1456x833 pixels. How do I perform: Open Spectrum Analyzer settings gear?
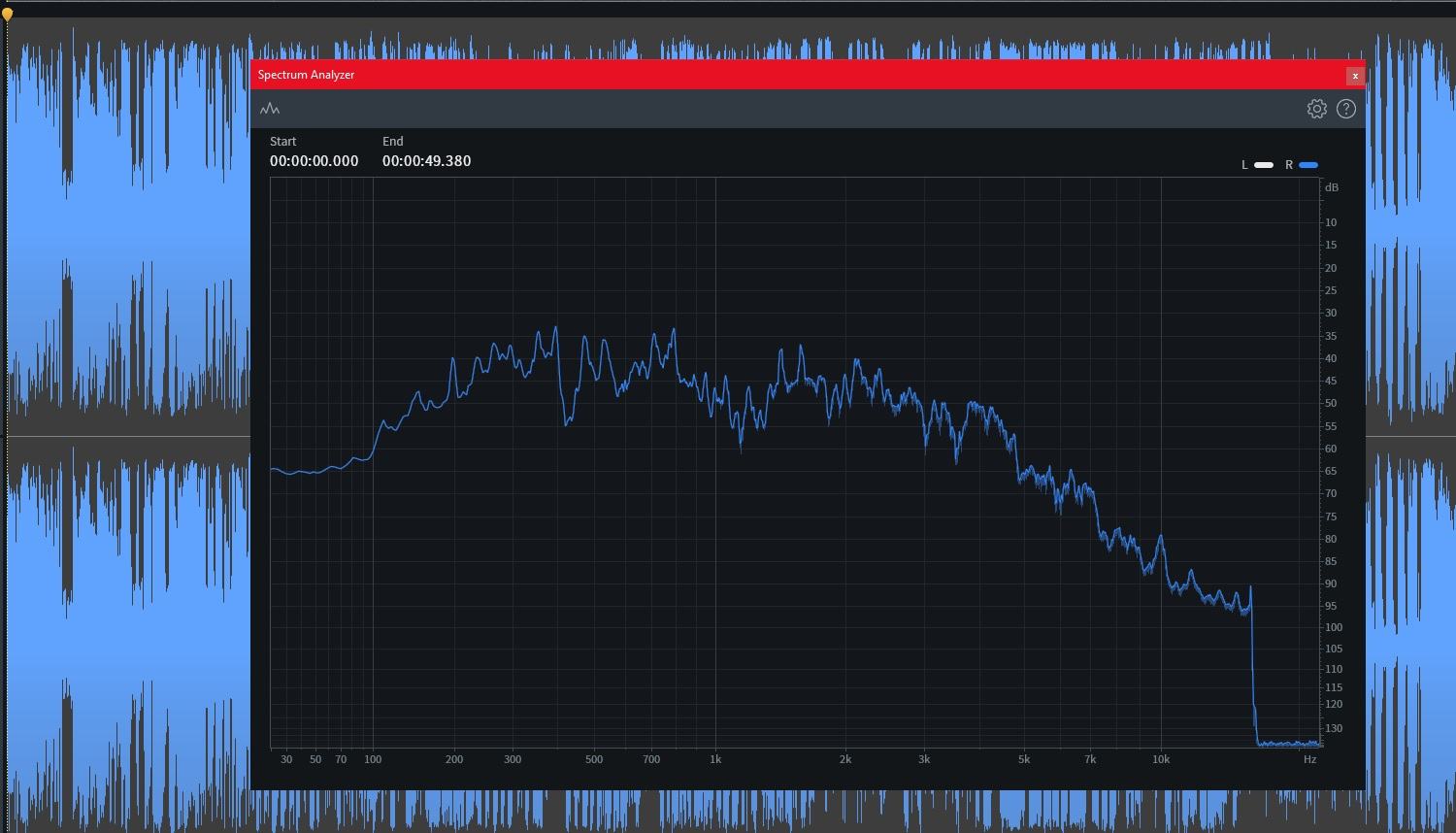(x=1316, y=109)
